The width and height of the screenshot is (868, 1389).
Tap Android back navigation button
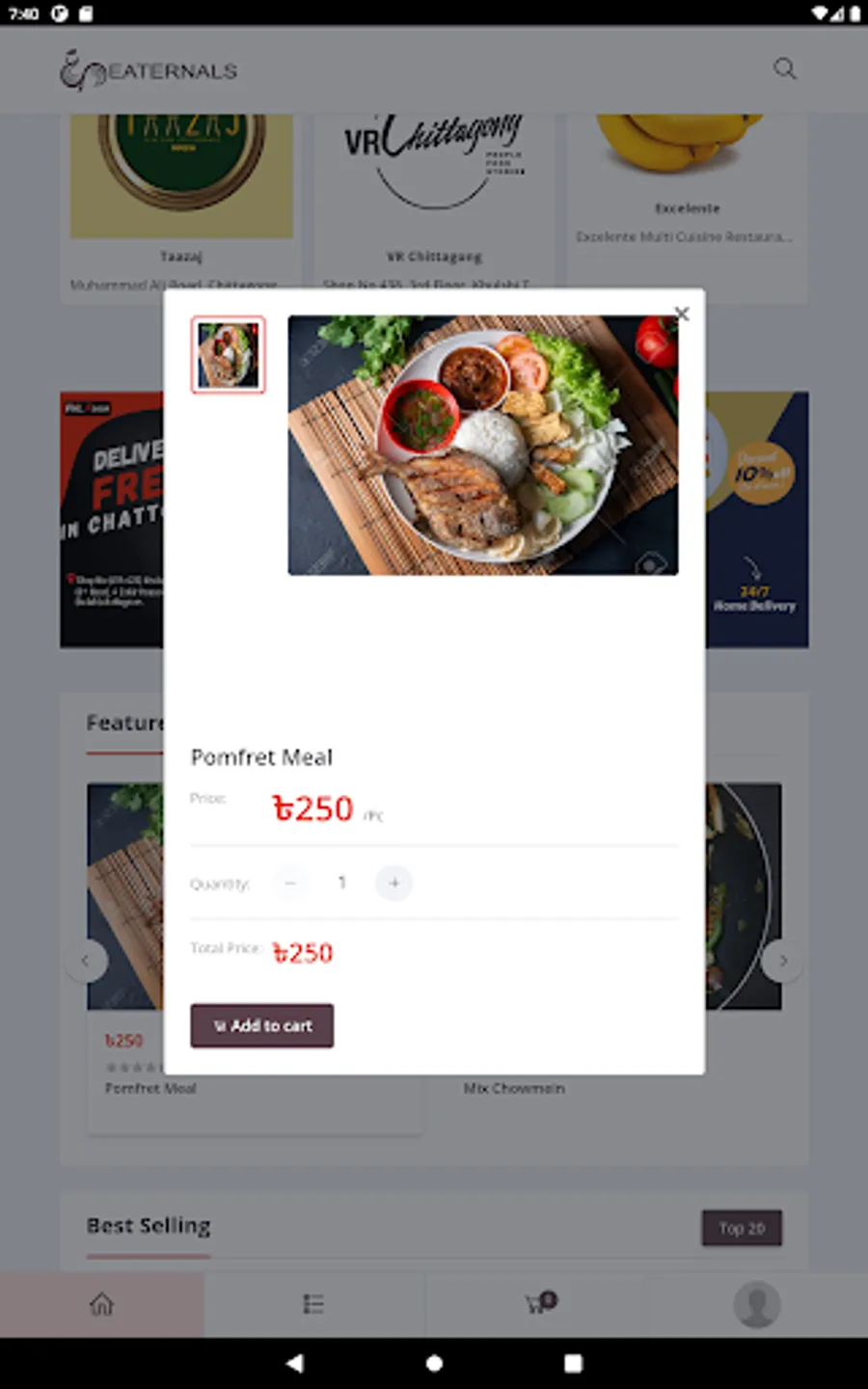click(x=295, y=1363)
